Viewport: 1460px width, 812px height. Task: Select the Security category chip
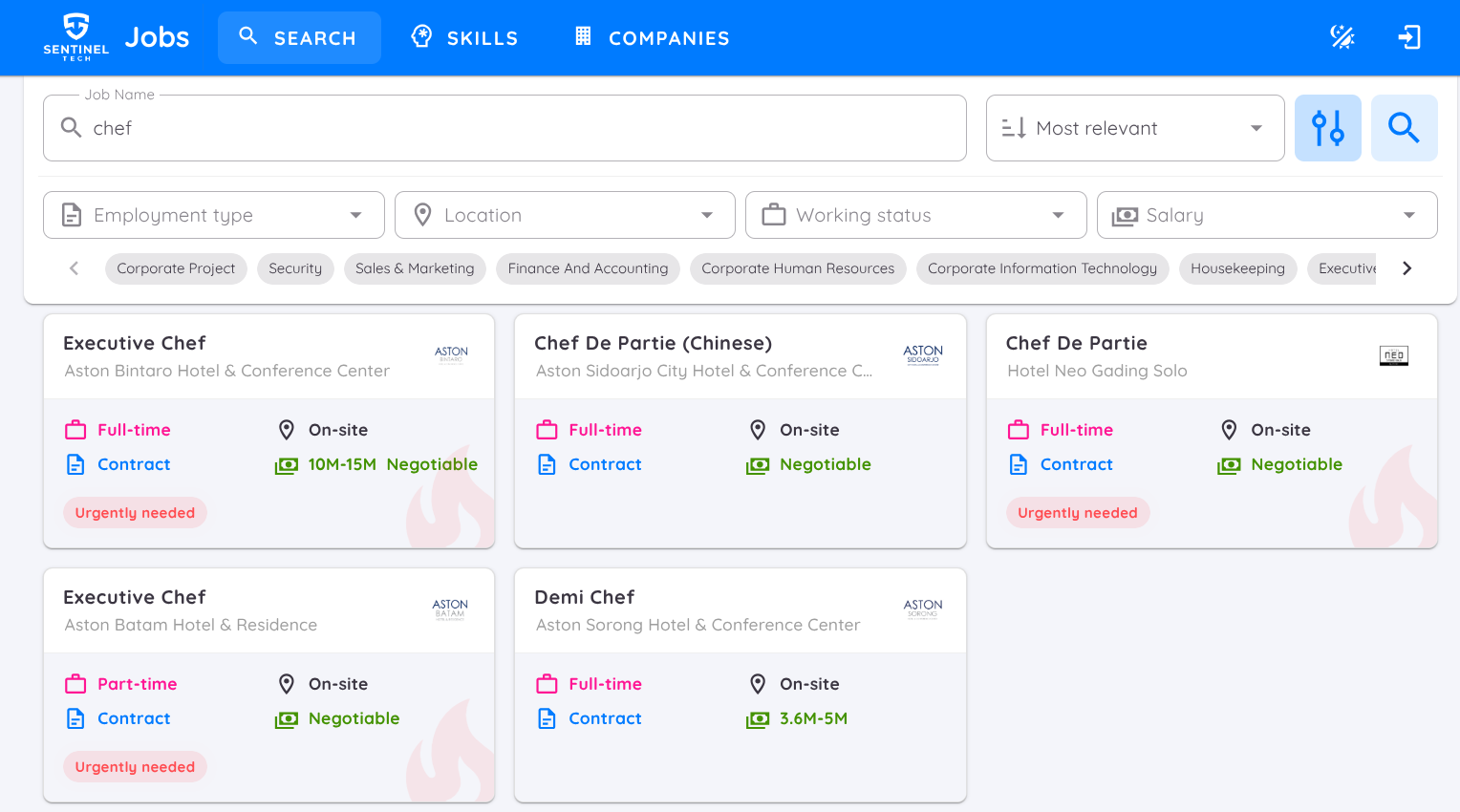(295, 268)
